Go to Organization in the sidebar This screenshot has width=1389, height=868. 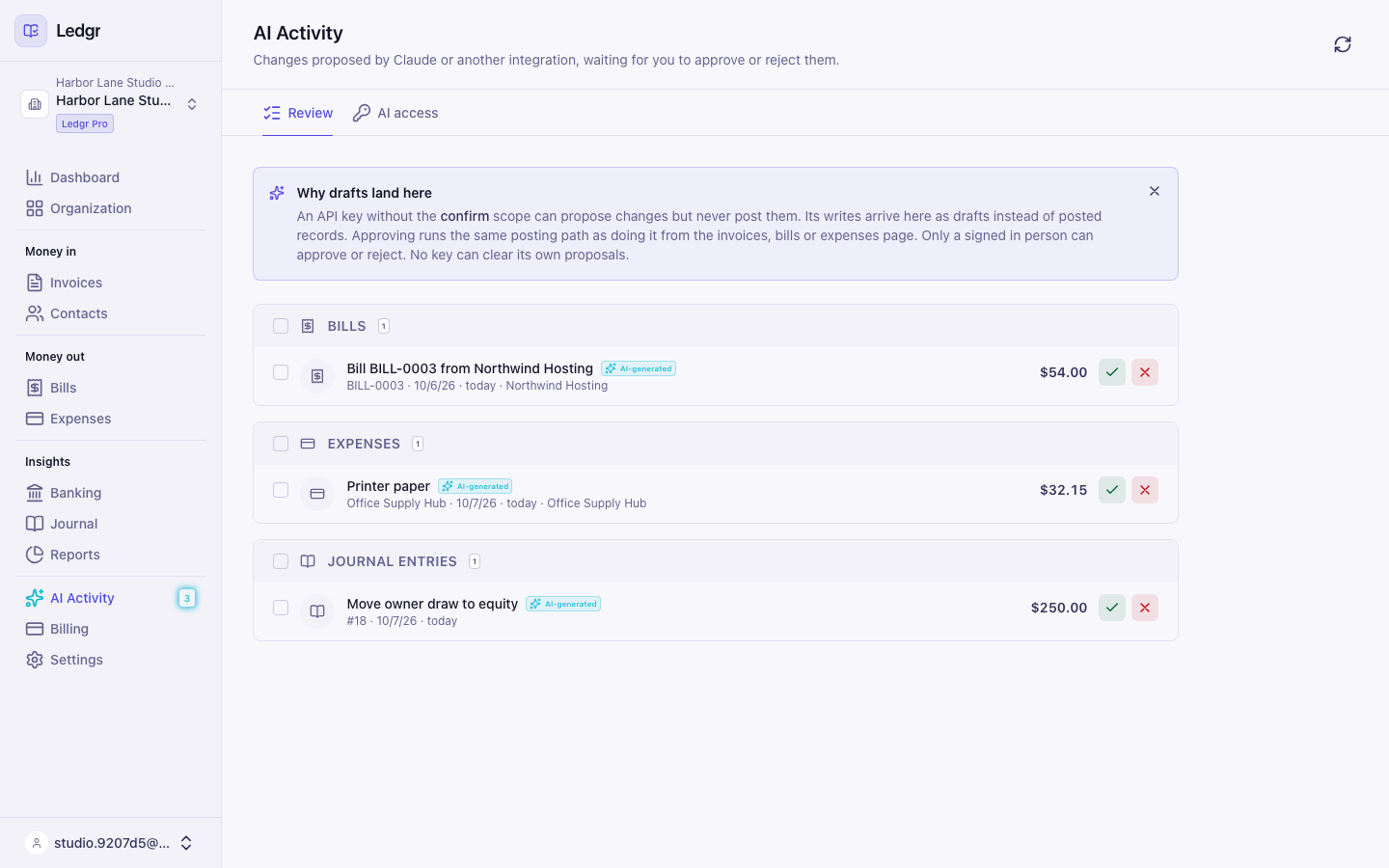110,208
